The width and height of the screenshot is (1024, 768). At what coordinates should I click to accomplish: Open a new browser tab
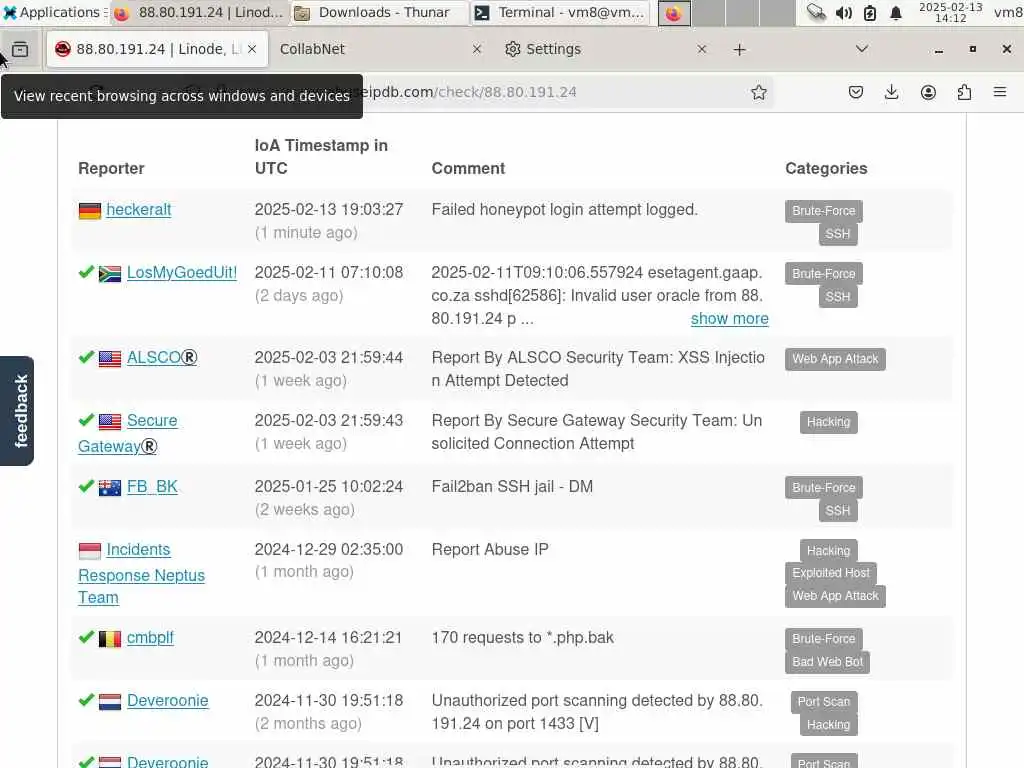click(x=739, y=50)
